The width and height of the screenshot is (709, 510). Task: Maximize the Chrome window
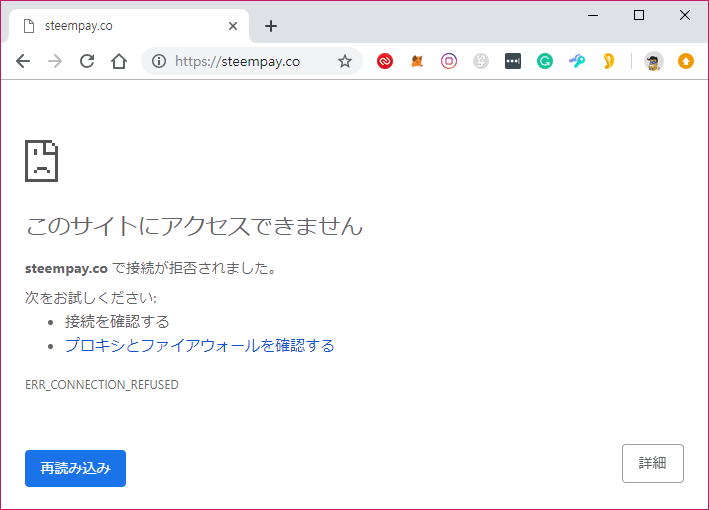639,15
